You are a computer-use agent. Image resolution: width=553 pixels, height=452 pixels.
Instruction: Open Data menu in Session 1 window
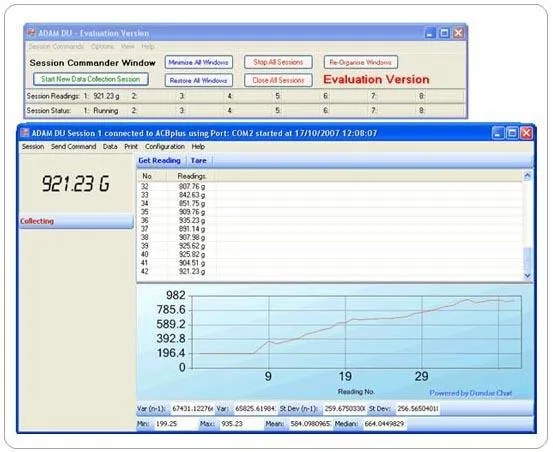pos(110,146)
